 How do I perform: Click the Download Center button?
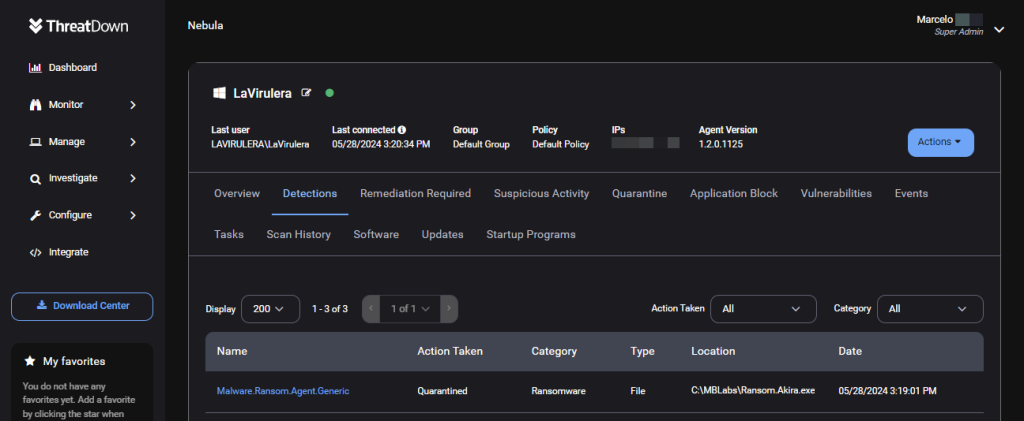[x=82, y=306]
